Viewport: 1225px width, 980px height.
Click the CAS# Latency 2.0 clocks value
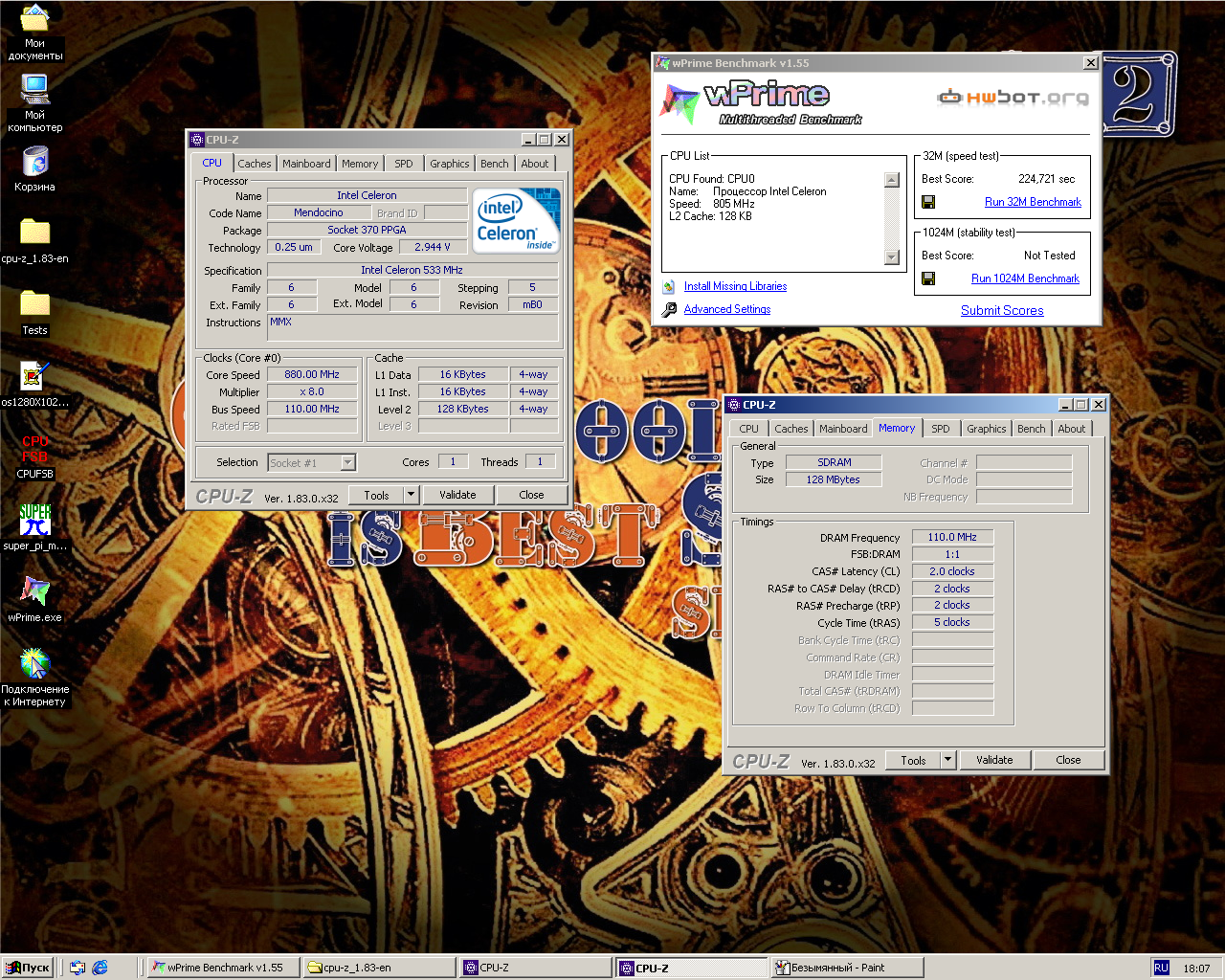click(952, 571)
